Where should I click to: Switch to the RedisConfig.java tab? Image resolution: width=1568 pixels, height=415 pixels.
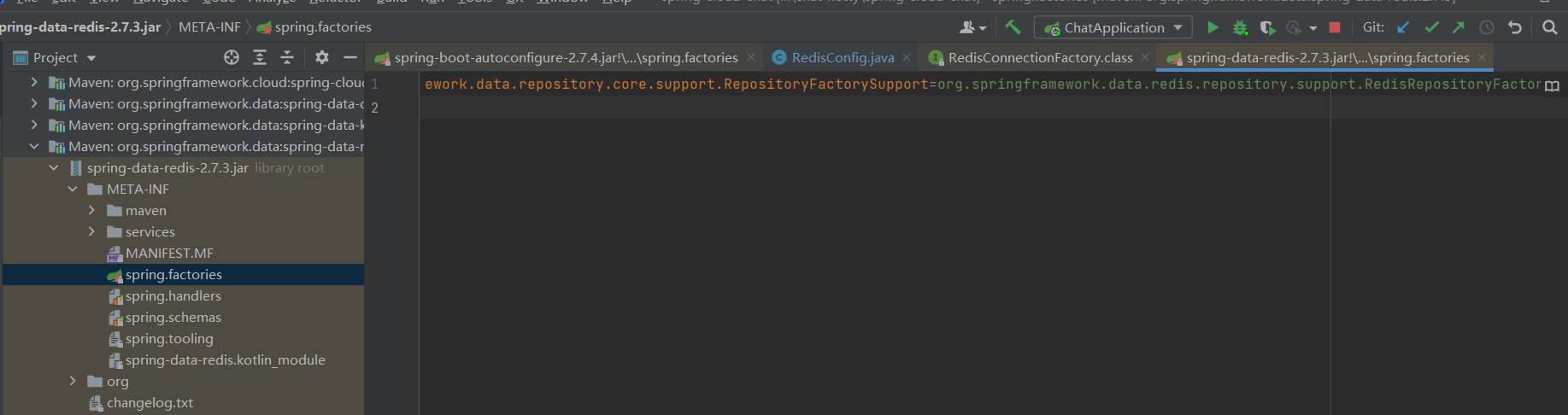843,57
